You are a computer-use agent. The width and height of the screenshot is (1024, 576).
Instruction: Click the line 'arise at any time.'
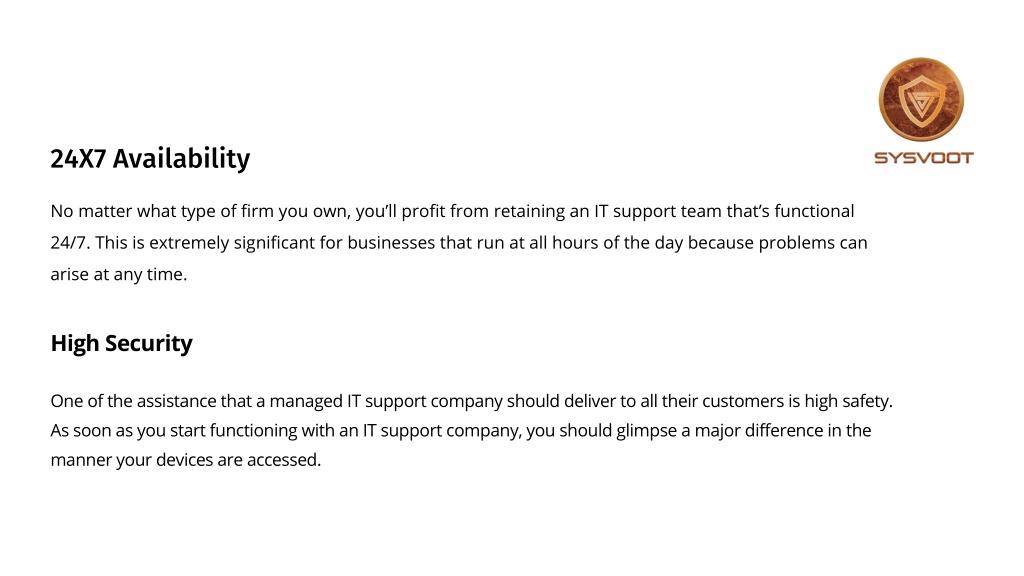pyautogui.click(x=119, y=274)
